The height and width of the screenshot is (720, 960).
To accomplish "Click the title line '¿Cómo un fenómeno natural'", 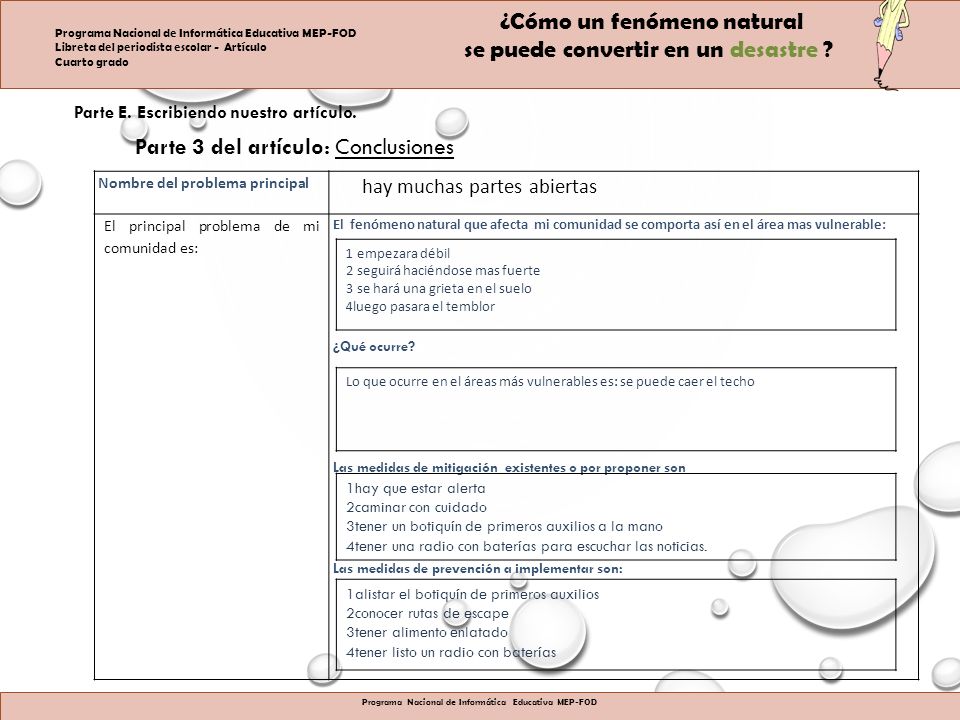I will (651, 22).
